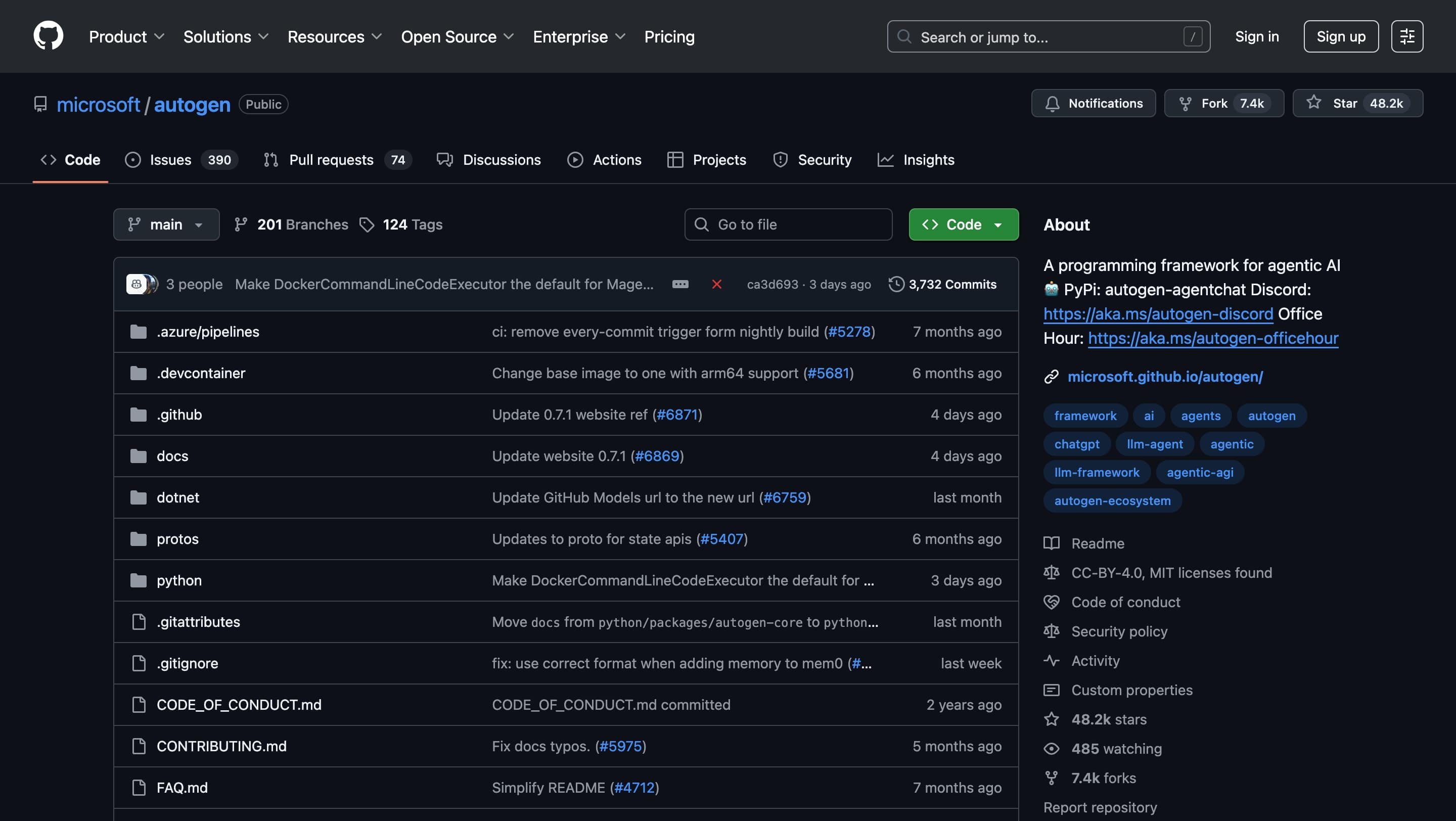1456x821 pixels.
Task: Click the branch icon next to 201 Branches
Action: pyautogui.click(x=241, y=224)
